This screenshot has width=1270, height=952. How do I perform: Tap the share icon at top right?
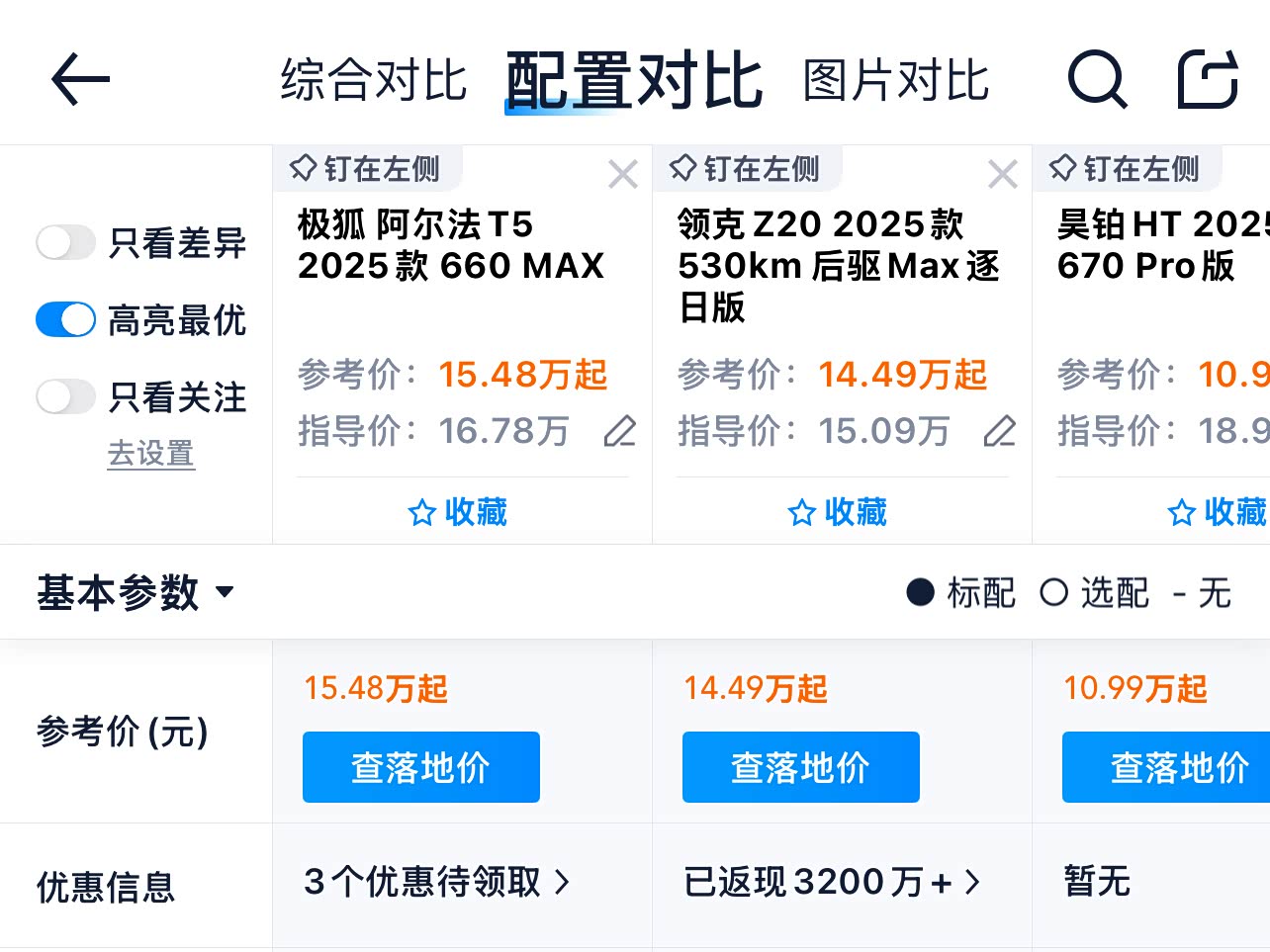click(1208, 79)
